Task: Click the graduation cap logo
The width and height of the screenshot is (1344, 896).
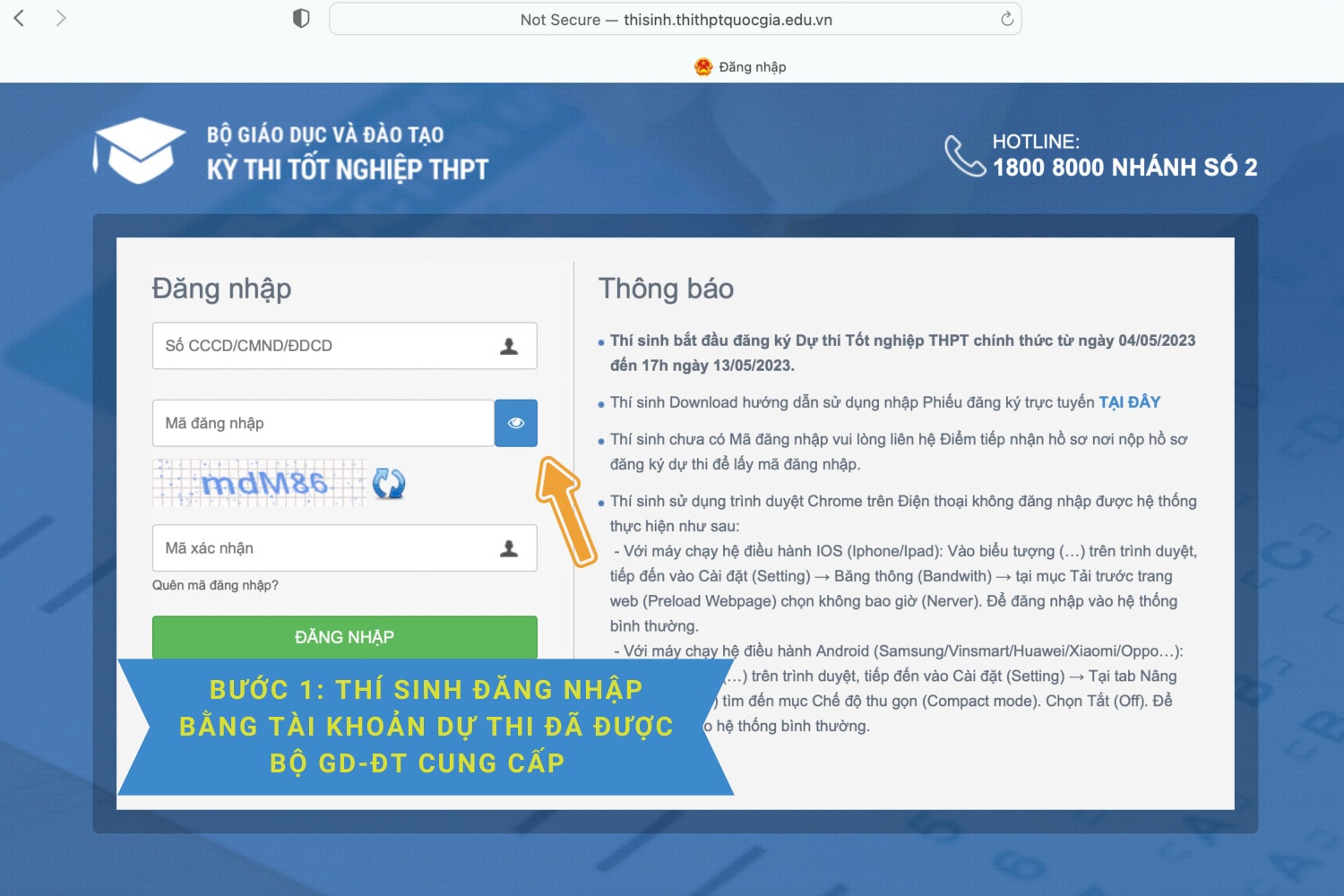Action: point(139,150)
